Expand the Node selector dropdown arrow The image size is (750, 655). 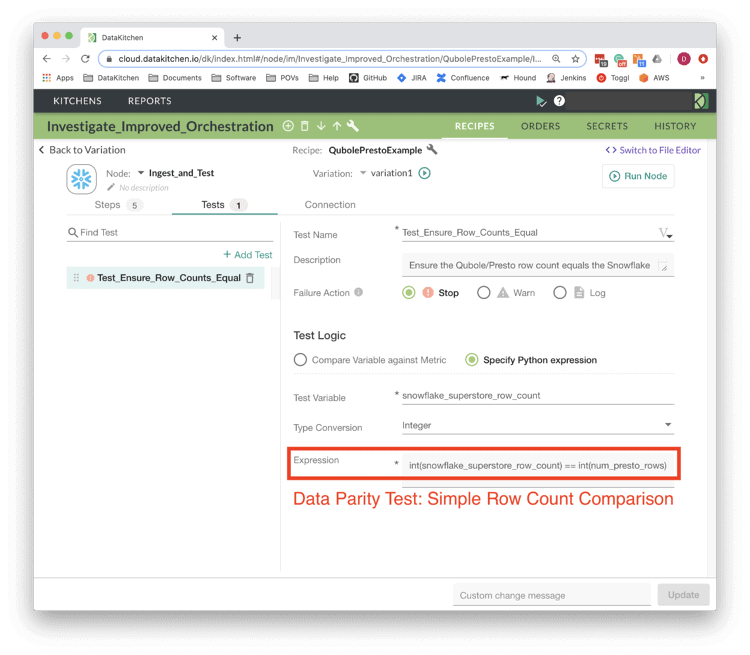click(x=141, y=173)
